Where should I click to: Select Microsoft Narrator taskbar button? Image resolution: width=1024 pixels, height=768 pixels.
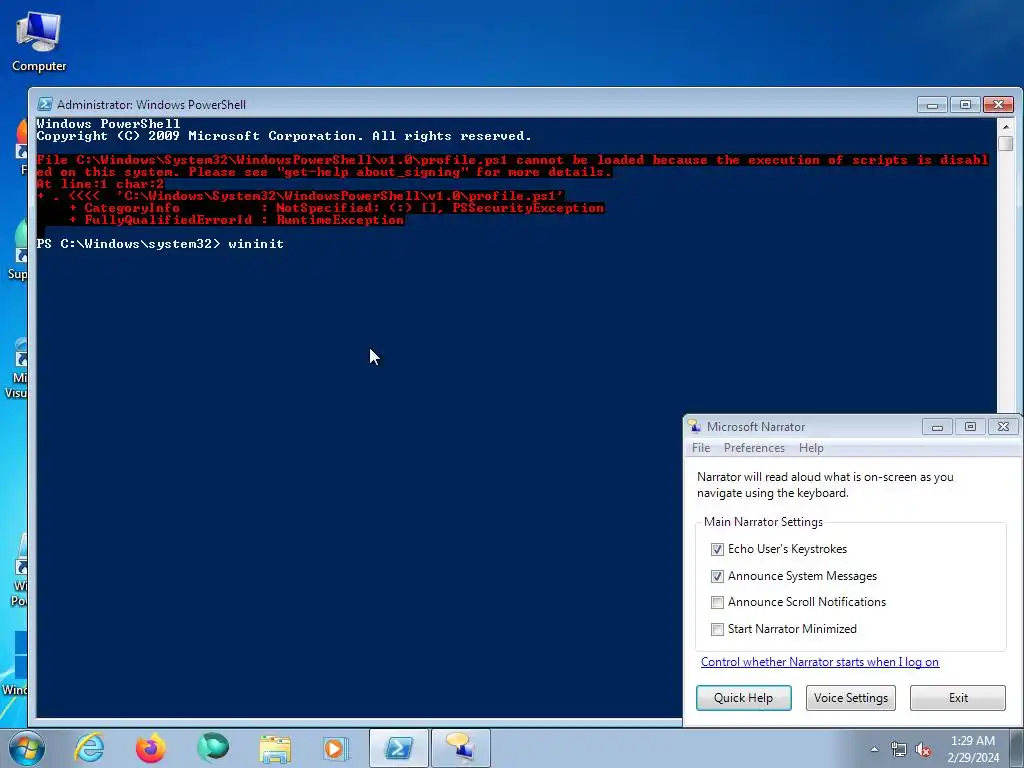click(460, 748)
